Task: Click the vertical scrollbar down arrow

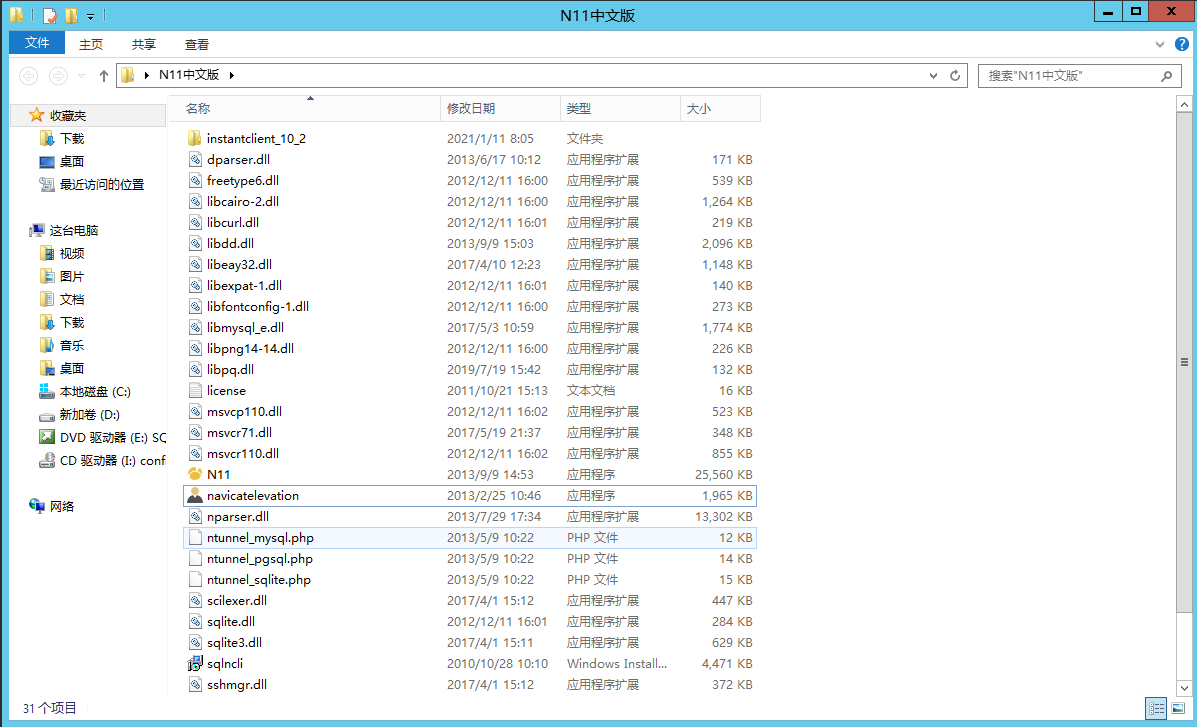Action: [1184, 689]
